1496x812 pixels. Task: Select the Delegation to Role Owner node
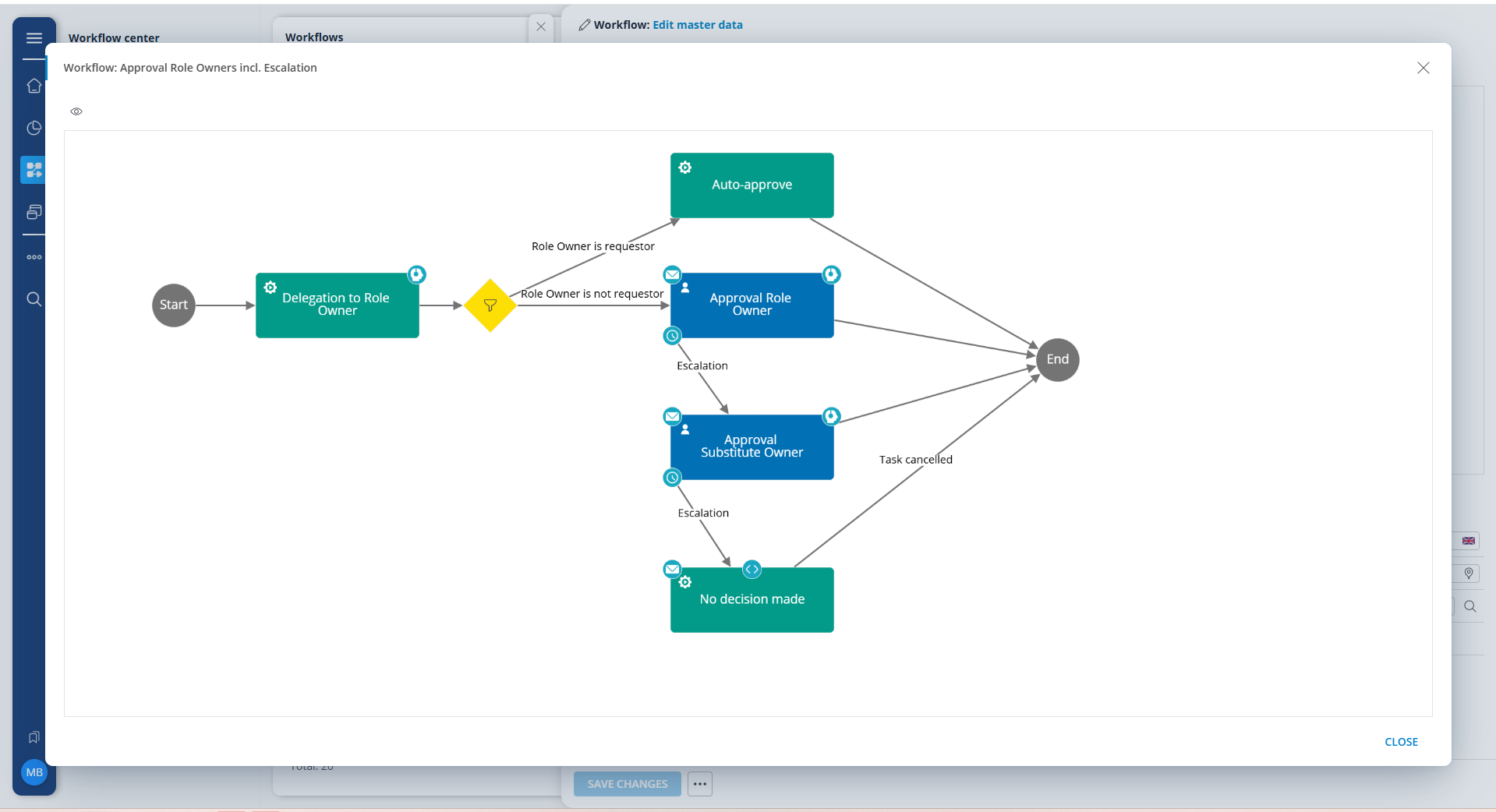[337, 305]
